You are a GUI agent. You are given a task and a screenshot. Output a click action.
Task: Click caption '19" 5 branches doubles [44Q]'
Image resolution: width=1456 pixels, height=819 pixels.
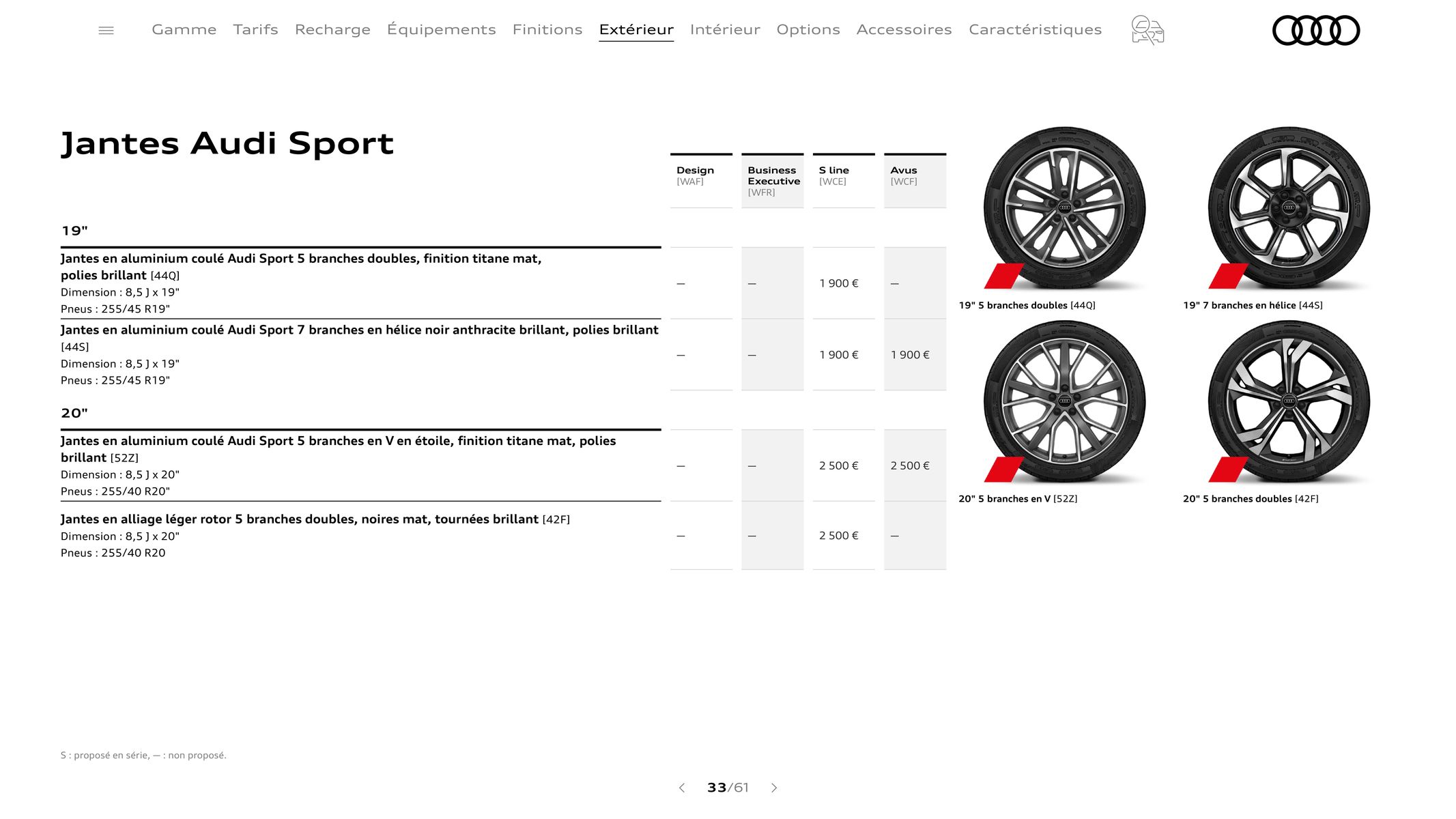coord(1027,305)
